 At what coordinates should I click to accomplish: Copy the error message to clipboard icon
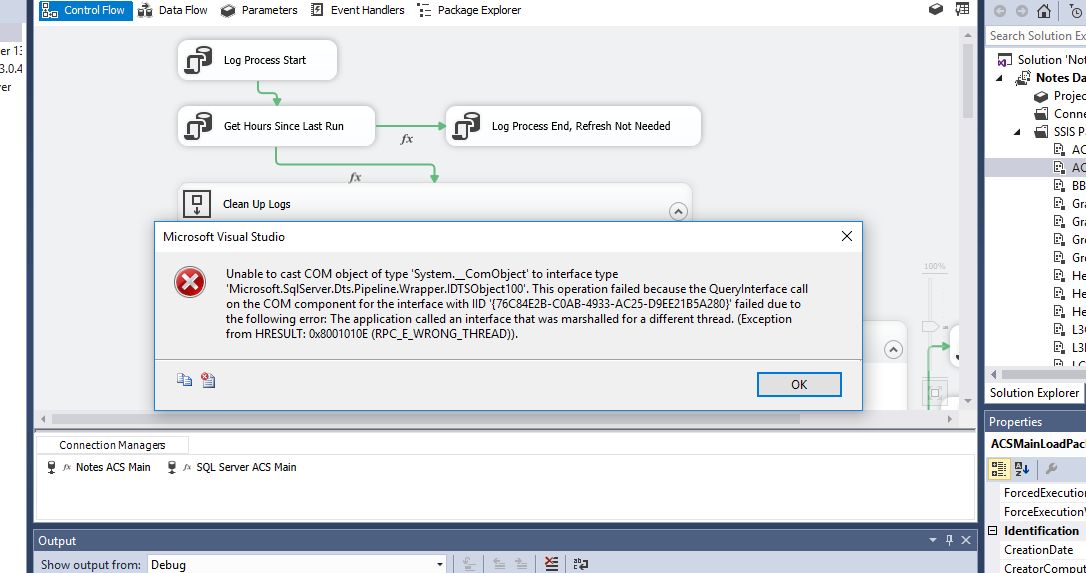184,379
